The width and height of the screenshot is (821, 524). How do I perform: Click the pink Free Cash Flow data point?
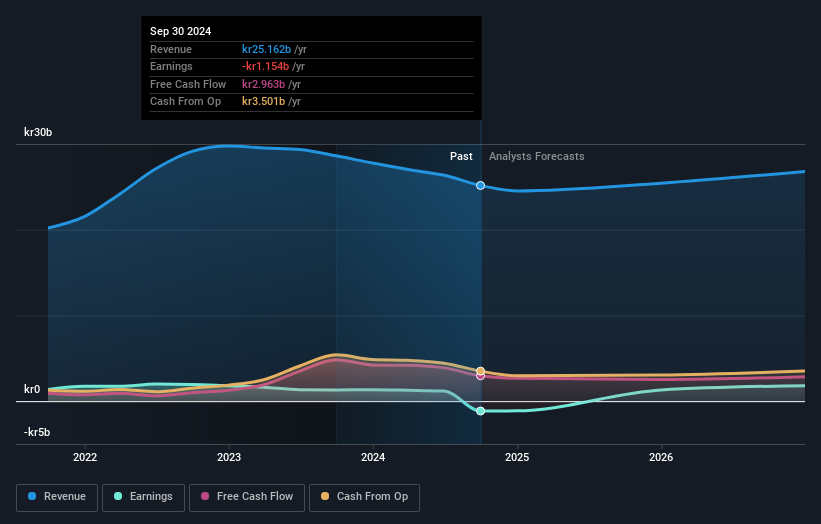pos(480,376)
